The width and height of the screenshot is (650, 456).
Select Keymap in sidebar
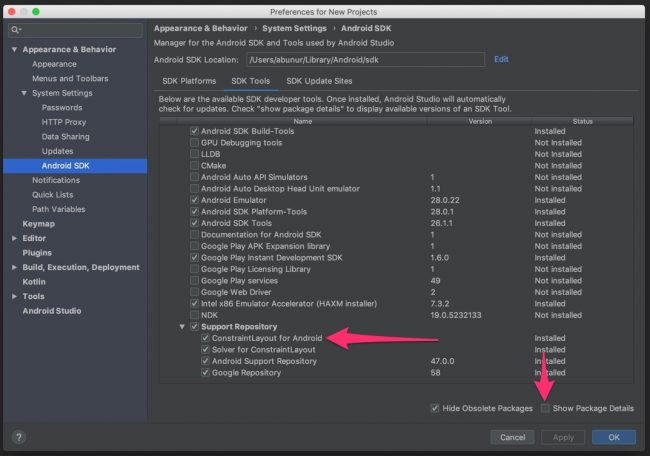click(39, 224)
